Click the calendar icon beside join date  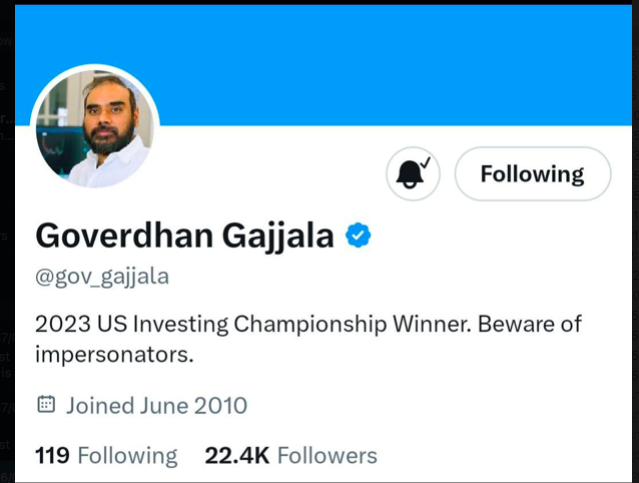pos(46,405)
